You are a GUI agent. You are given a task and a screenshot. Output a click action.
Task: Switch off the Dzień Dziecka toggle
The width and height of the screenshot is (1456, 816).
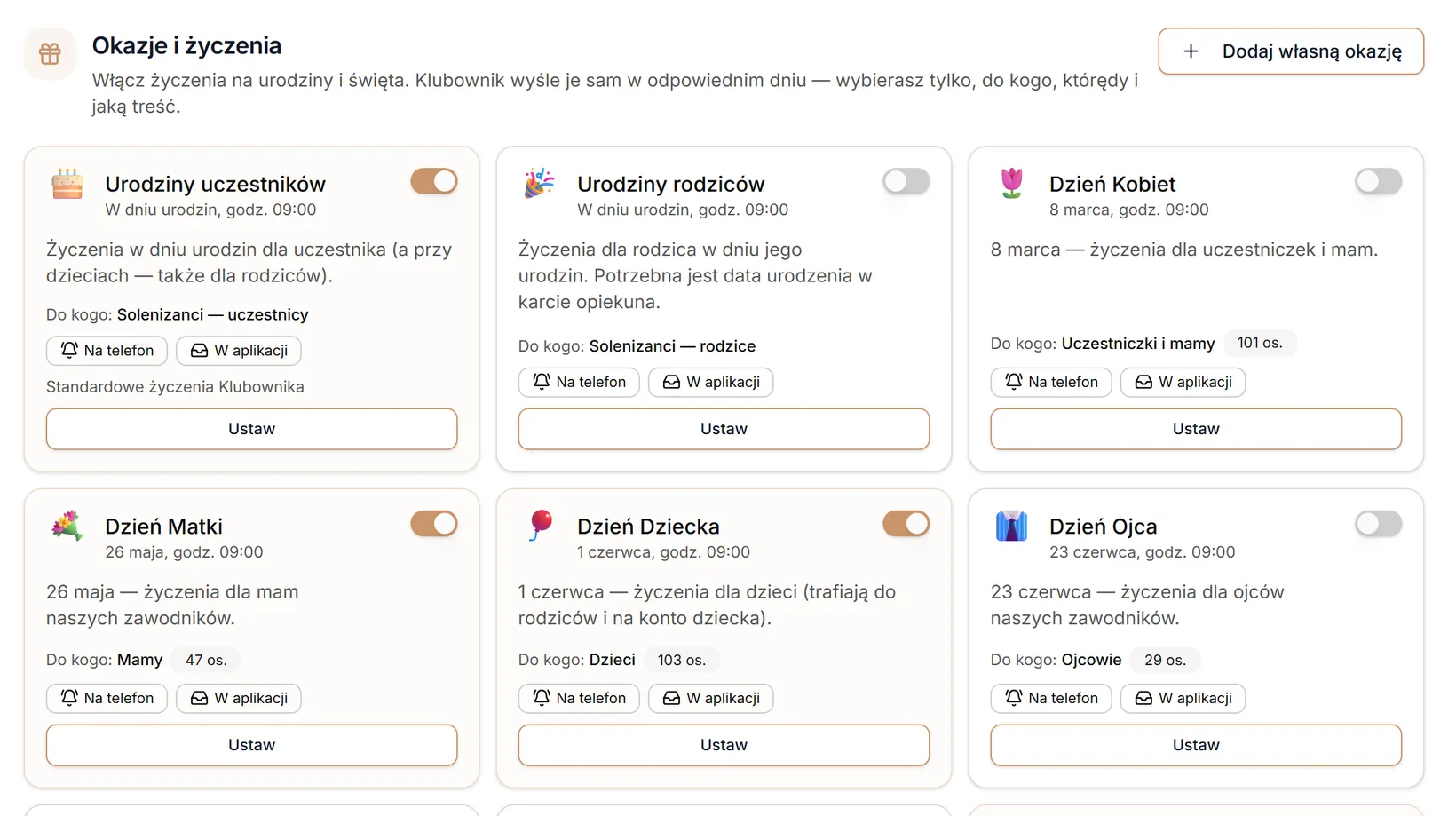[x=906, y=524]
